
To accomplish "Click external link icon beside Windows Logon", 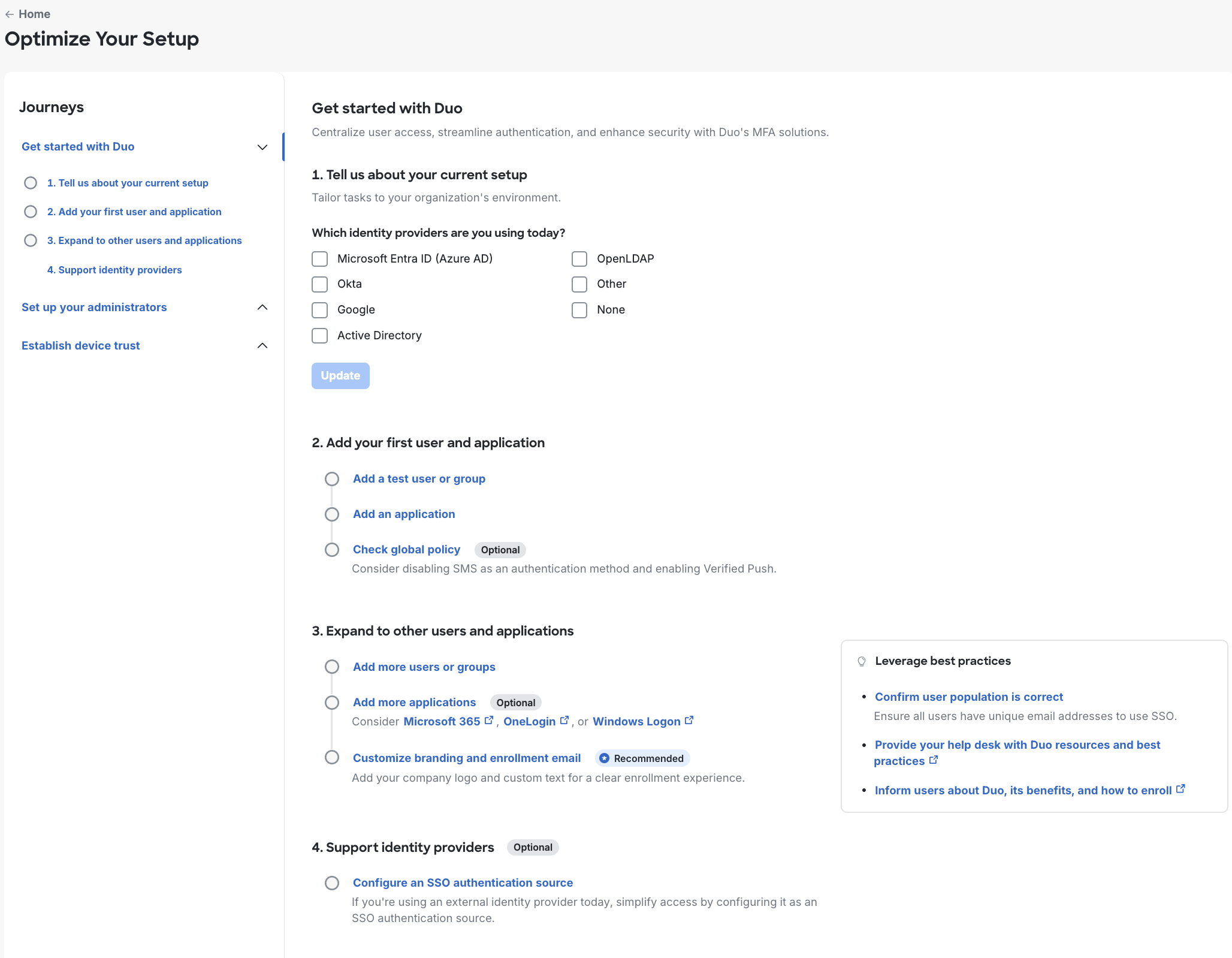I will tap(689, 721).
